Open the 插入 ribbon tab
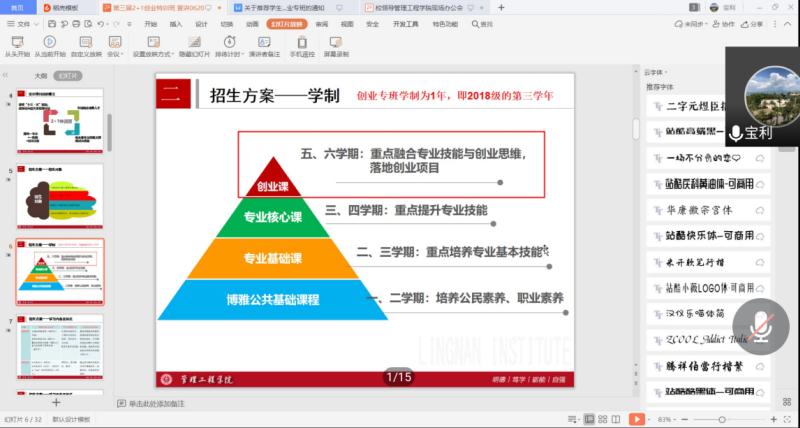The height and width of the screenshot is (428, 800). (x=176, y=22)
